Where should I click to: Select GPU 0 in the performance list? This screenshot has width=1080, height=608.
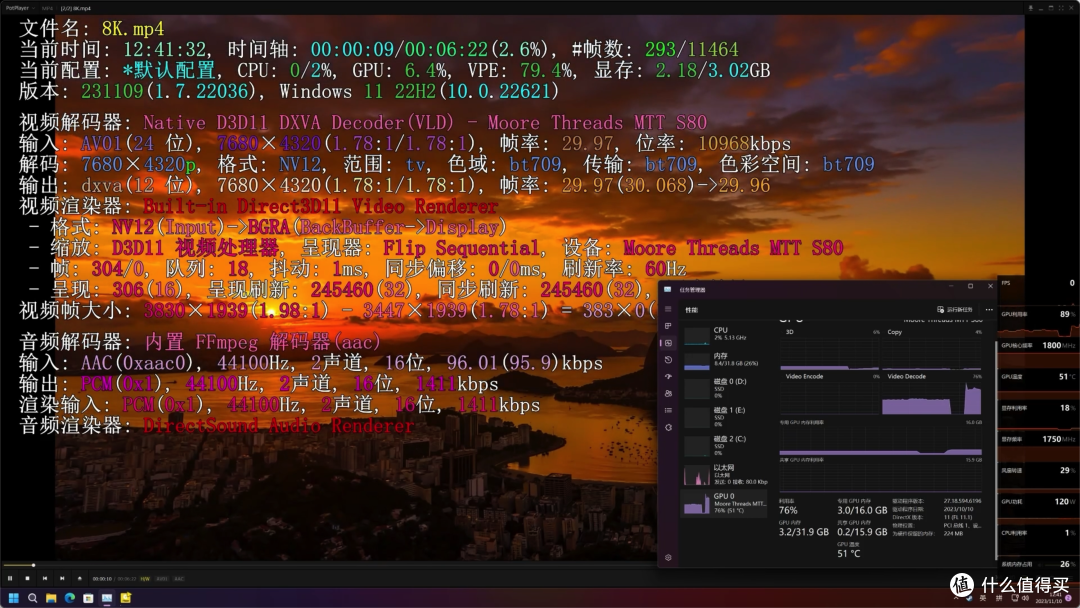(720, 501)
